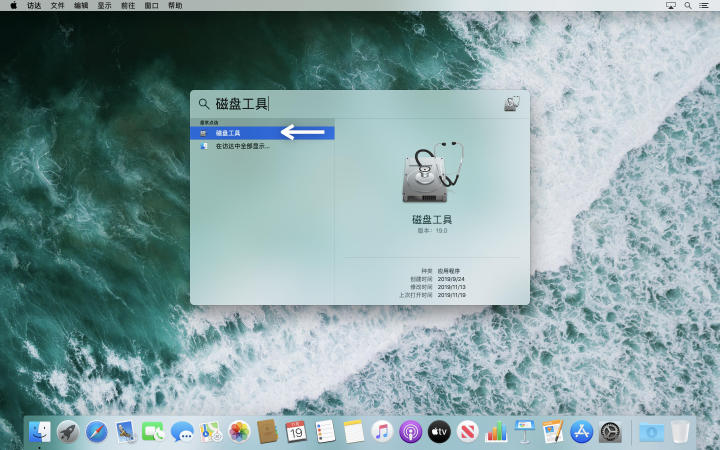The width and height of the screenshot is (720, 450).
Task: Open Notes app in Dock
Action: (354, 432)
